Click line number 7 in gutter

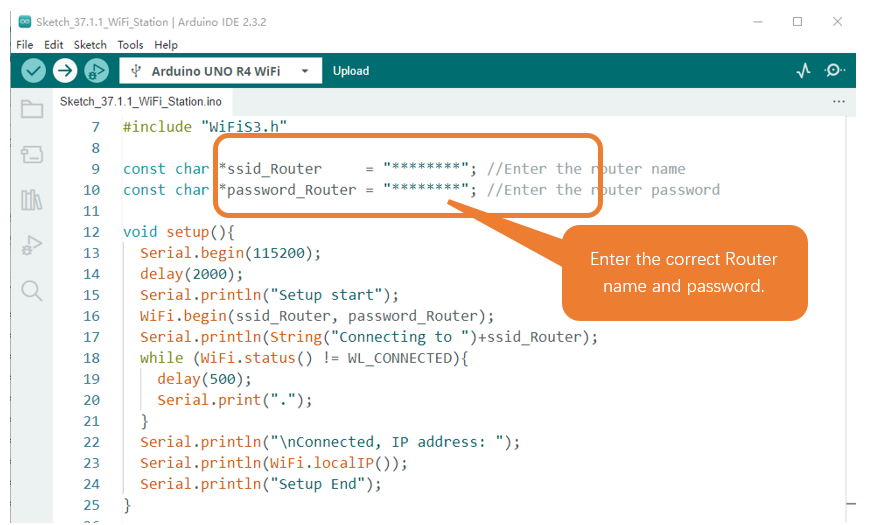tap(96, 127)
